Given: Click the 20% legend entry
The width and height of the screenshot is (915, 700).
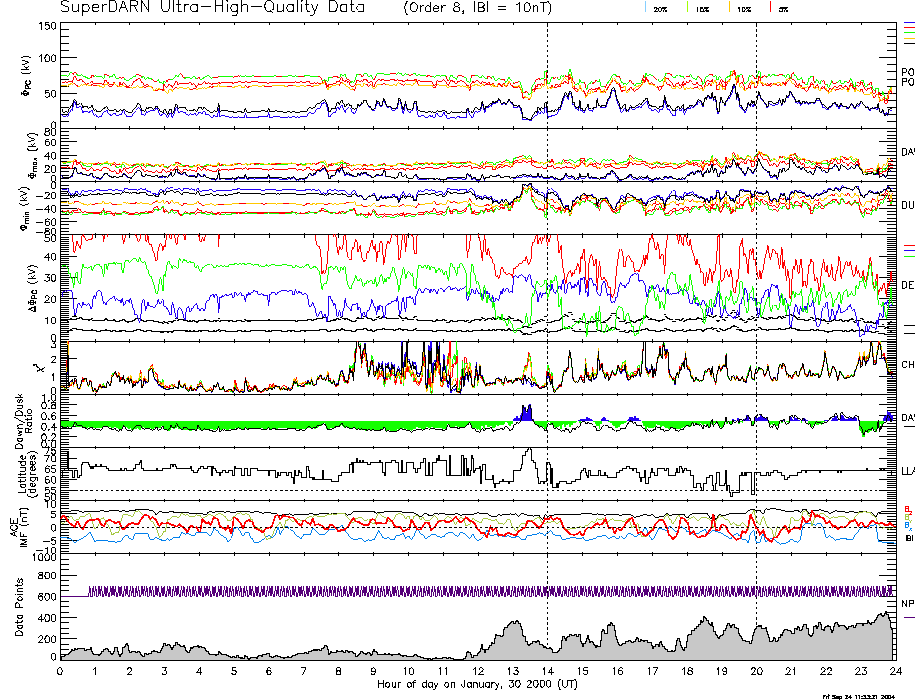Looking at the screenshot, I should (660, 8).
